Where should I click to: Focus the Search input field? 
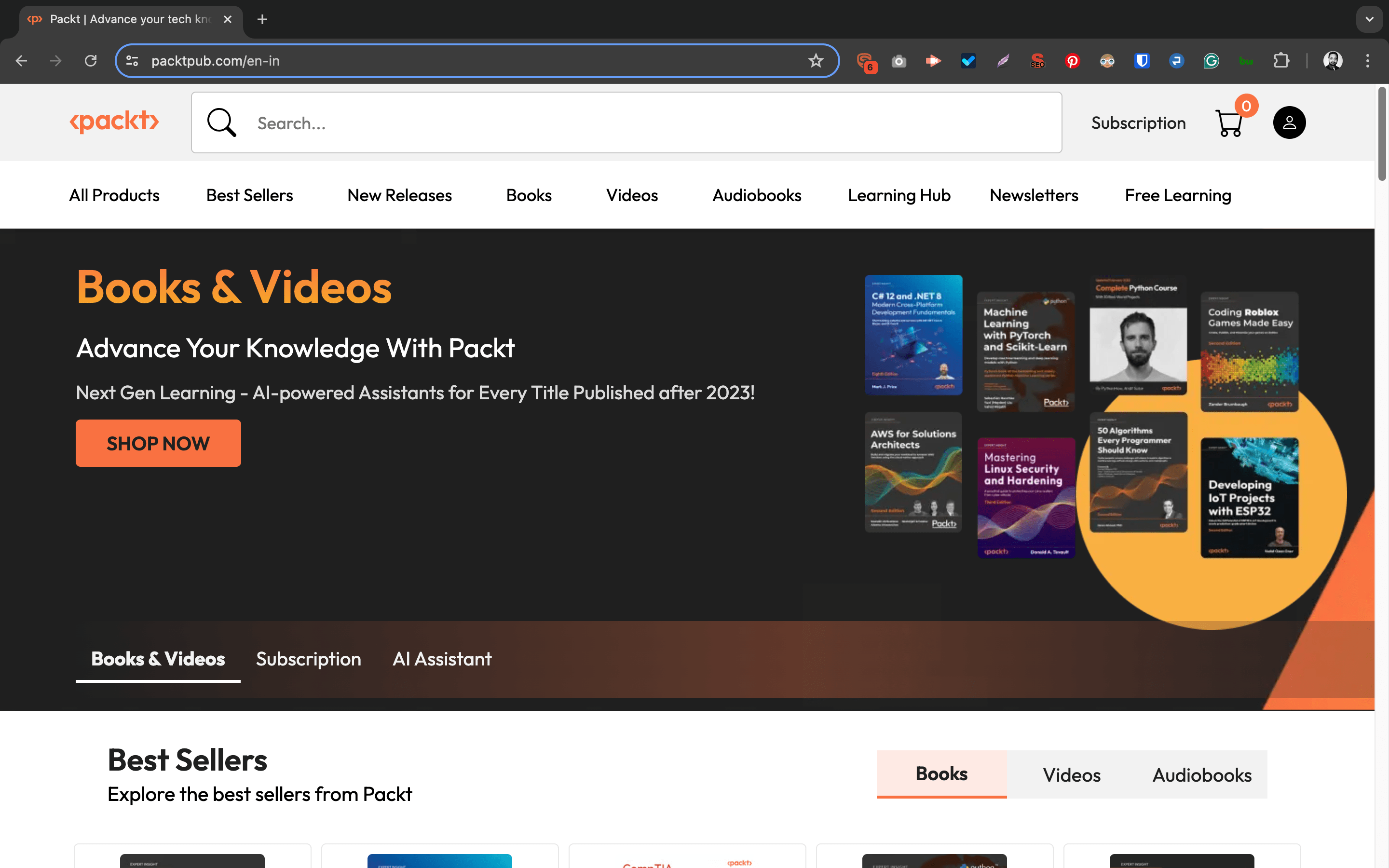[x=627, y=123]
